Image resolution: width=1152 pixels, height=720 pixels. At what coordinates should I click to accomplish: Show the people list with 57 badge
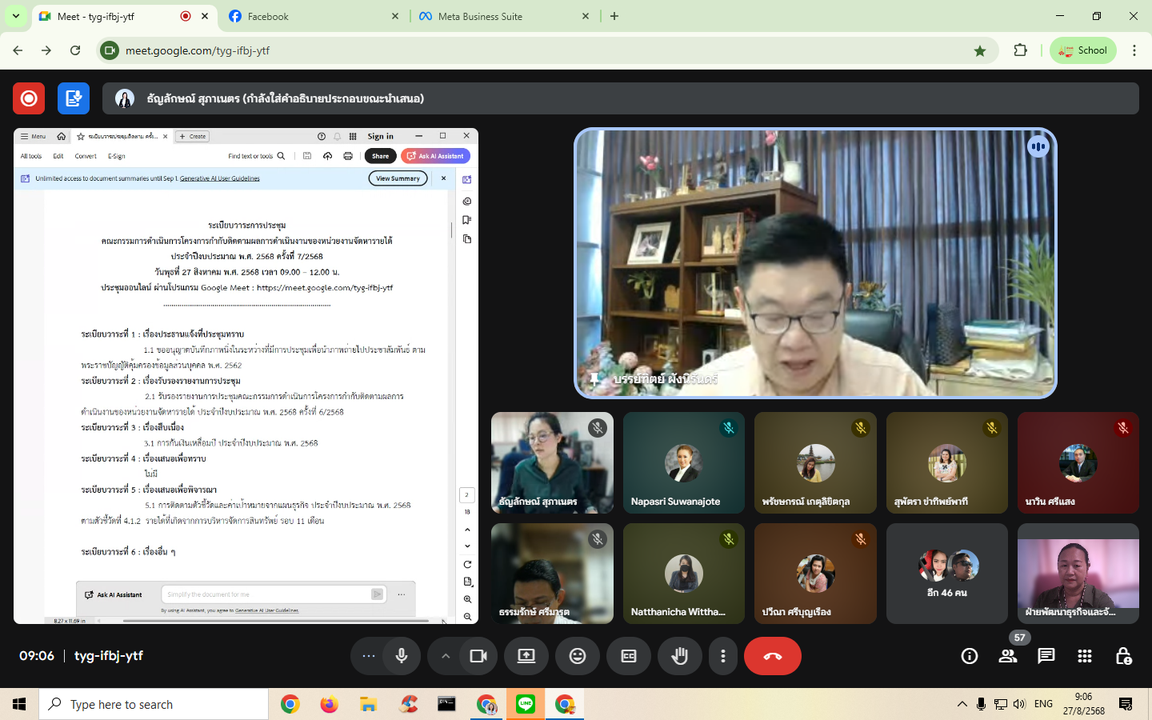pyautogui.click(x=1008, y=656)
